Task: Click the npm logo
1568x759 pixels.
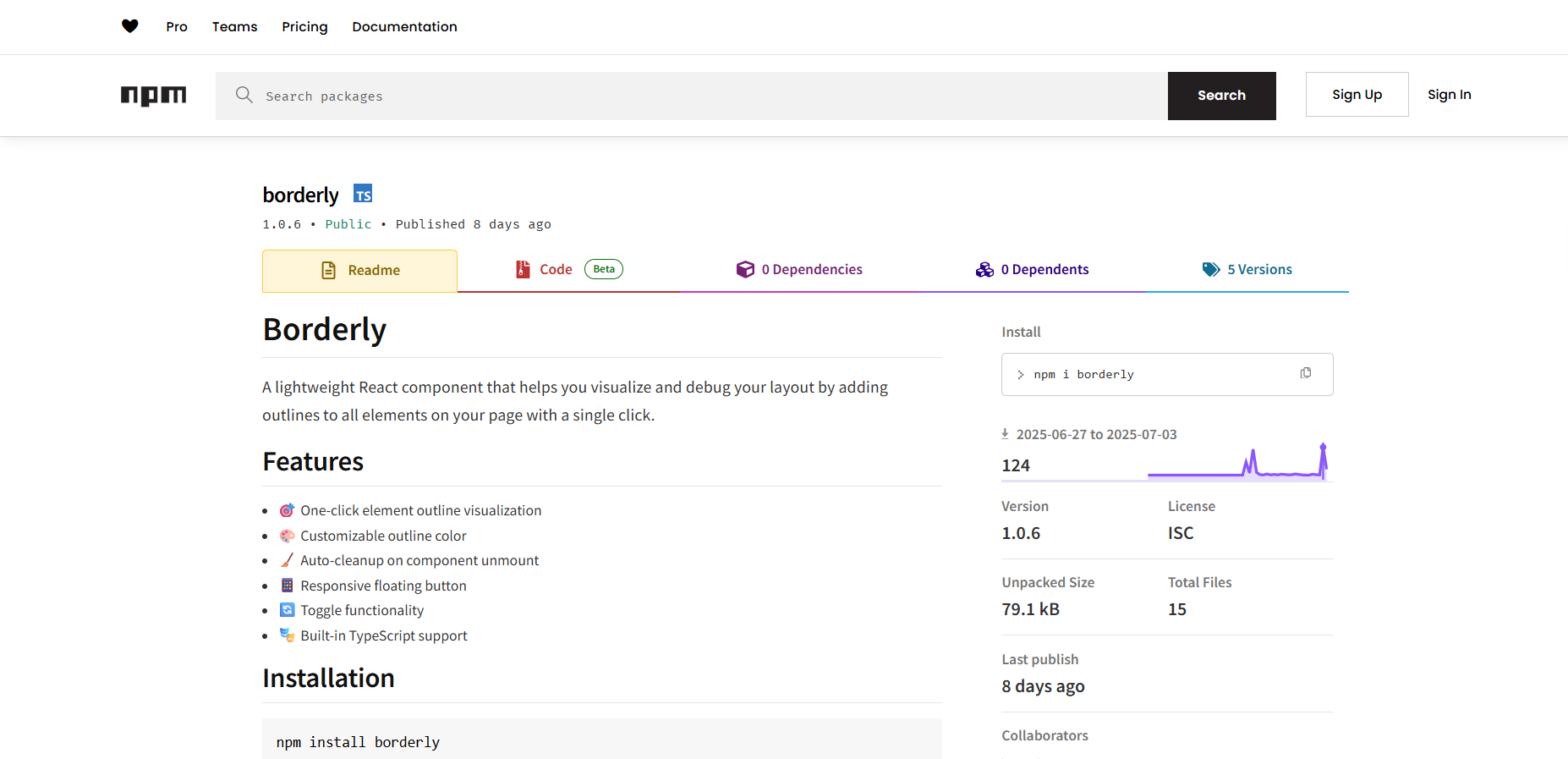Action: [x=153, y=96]
